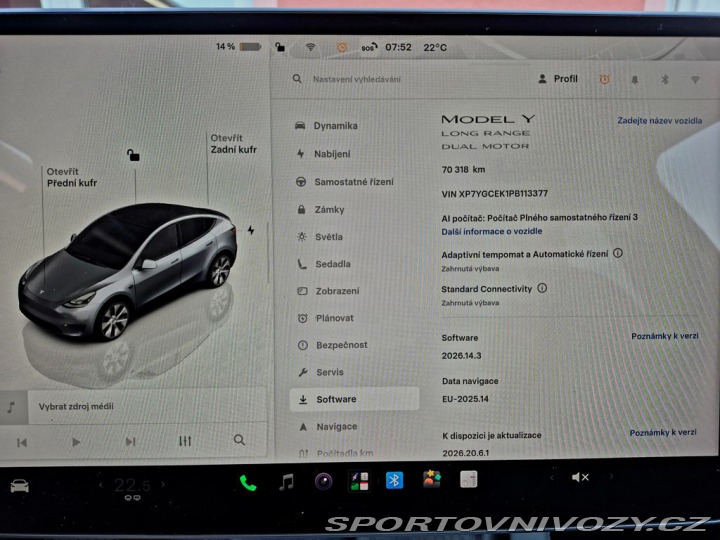Unmute the volume speaker icon
This screenshot has width=720, height=540.
(580, 478)
